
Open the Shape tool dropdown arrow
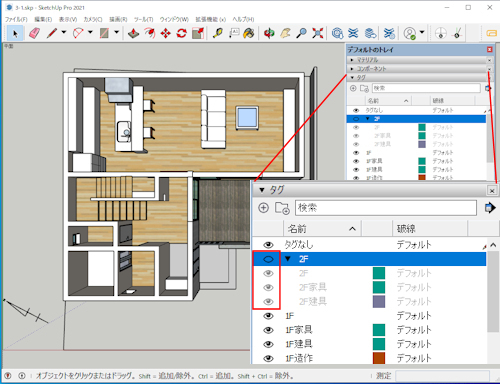(x=116, y=32)
